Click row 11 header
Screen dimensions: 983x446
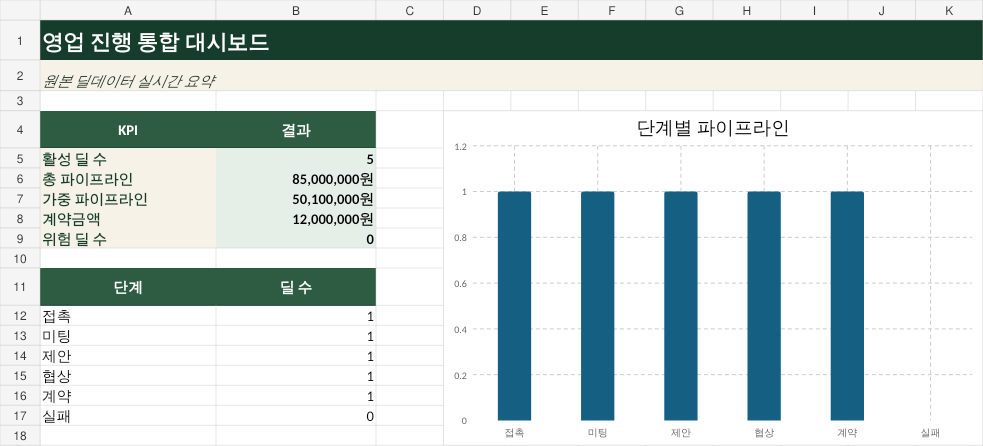pos(20,287)
